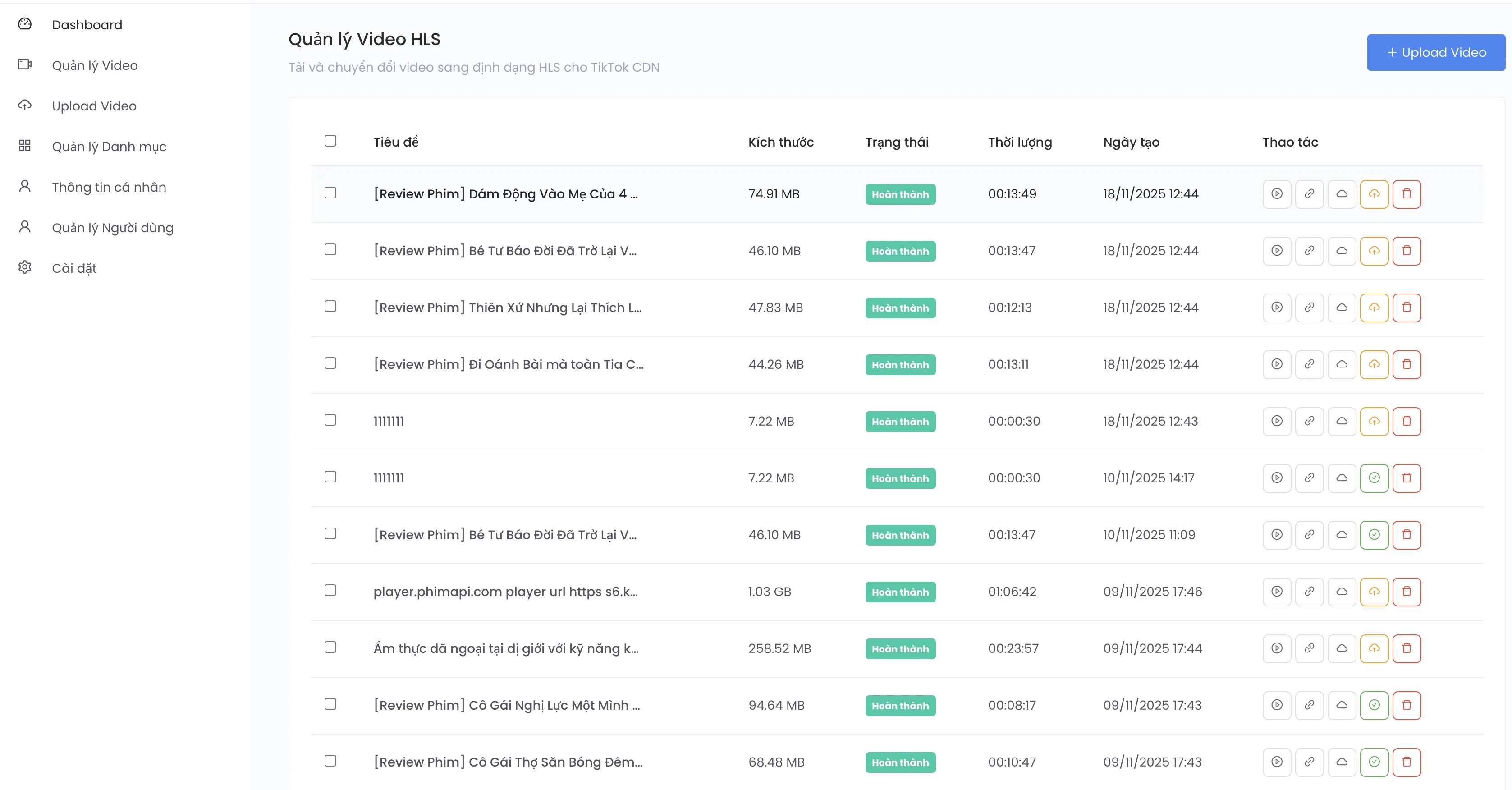Copy the link for "player.phimapi.com" video
The width and height of the screenshot is (1512, 790).
(x=1310, y=592)
